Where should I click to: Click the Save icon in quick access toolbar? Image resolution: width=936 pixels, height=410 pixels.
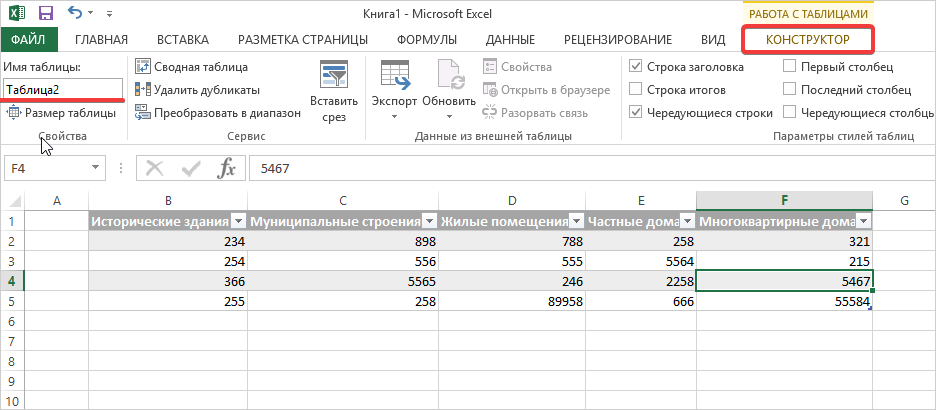pyautogui.click(x=46, y=14)
